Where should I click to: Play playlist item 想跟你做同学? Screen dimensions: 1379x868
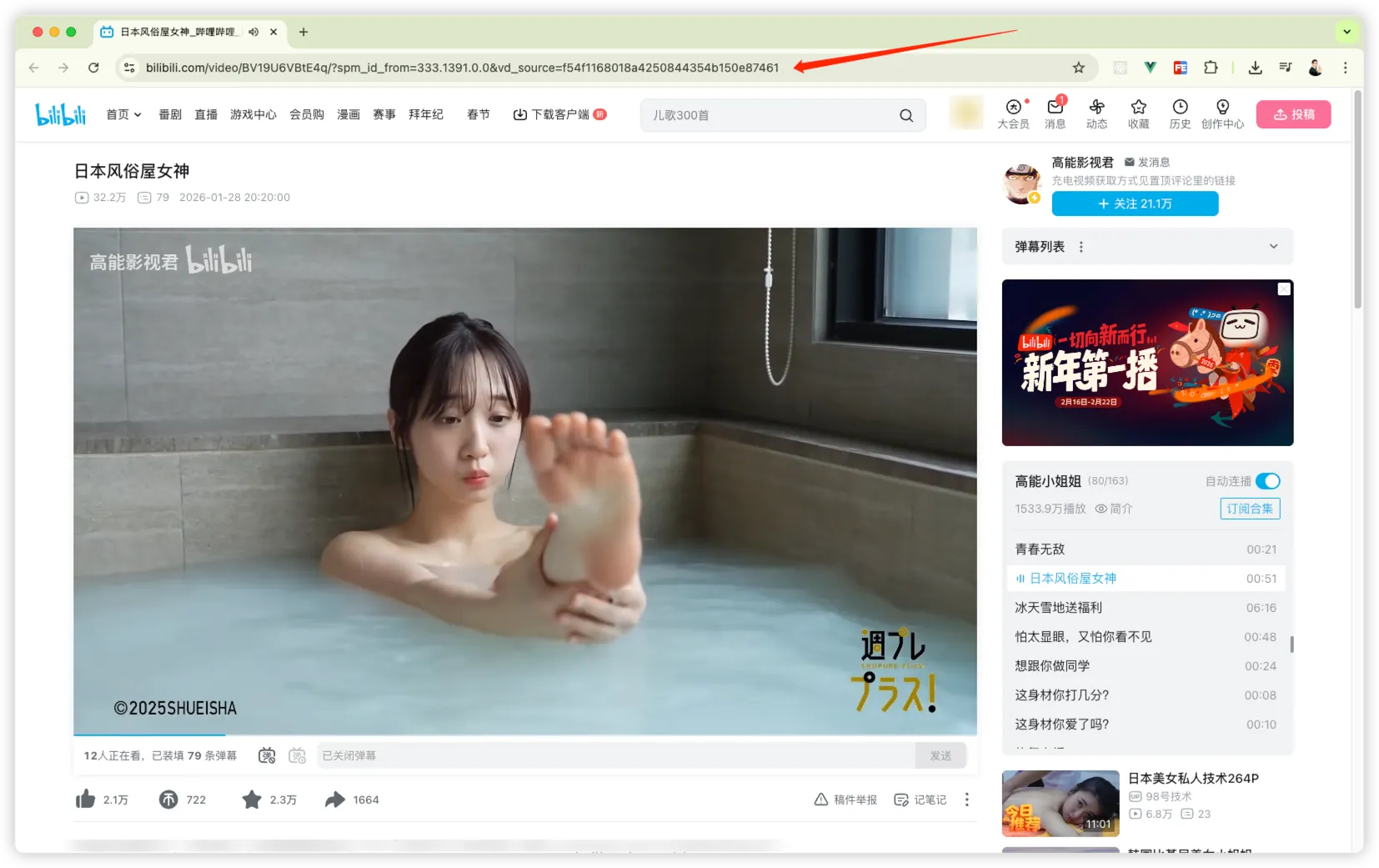[x=1146, y=666]
